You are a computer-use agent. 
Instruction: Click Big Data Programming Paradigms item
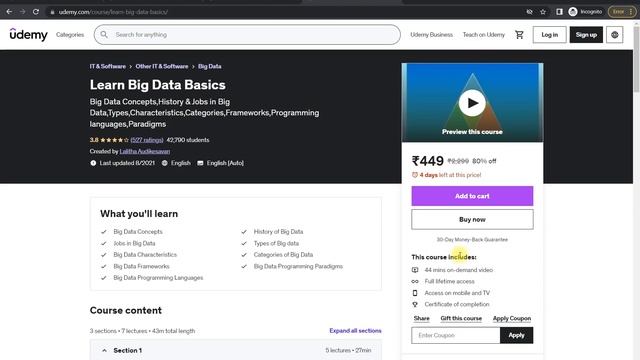[298, 266]
